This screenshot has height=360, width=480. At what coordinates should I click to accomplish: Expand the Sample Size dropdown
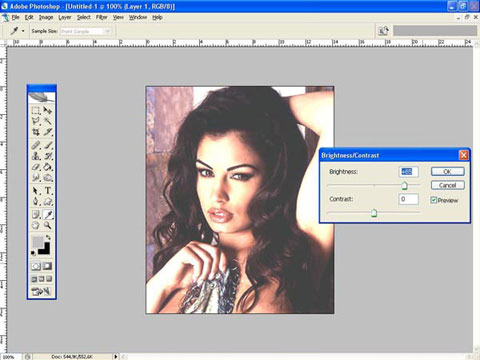[108, 31]
